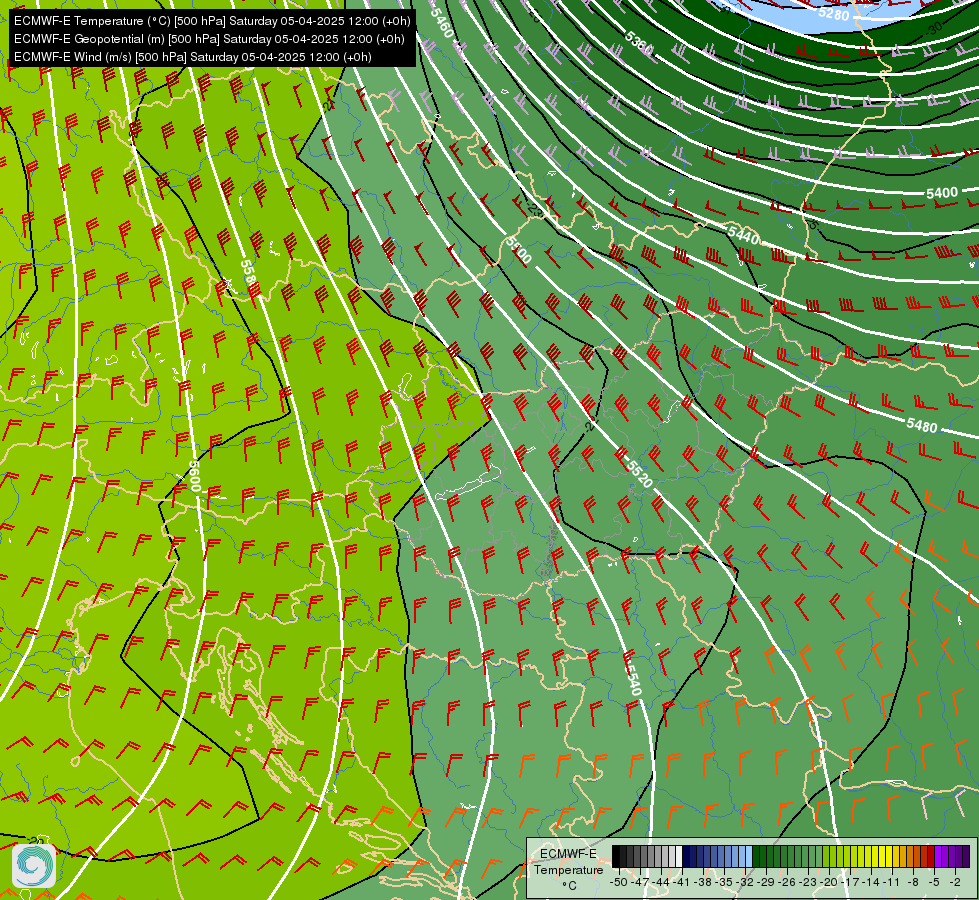Screen dimensions: 979x900
Task: Click the -2 value on the legend scale
Action: point(955,882)
